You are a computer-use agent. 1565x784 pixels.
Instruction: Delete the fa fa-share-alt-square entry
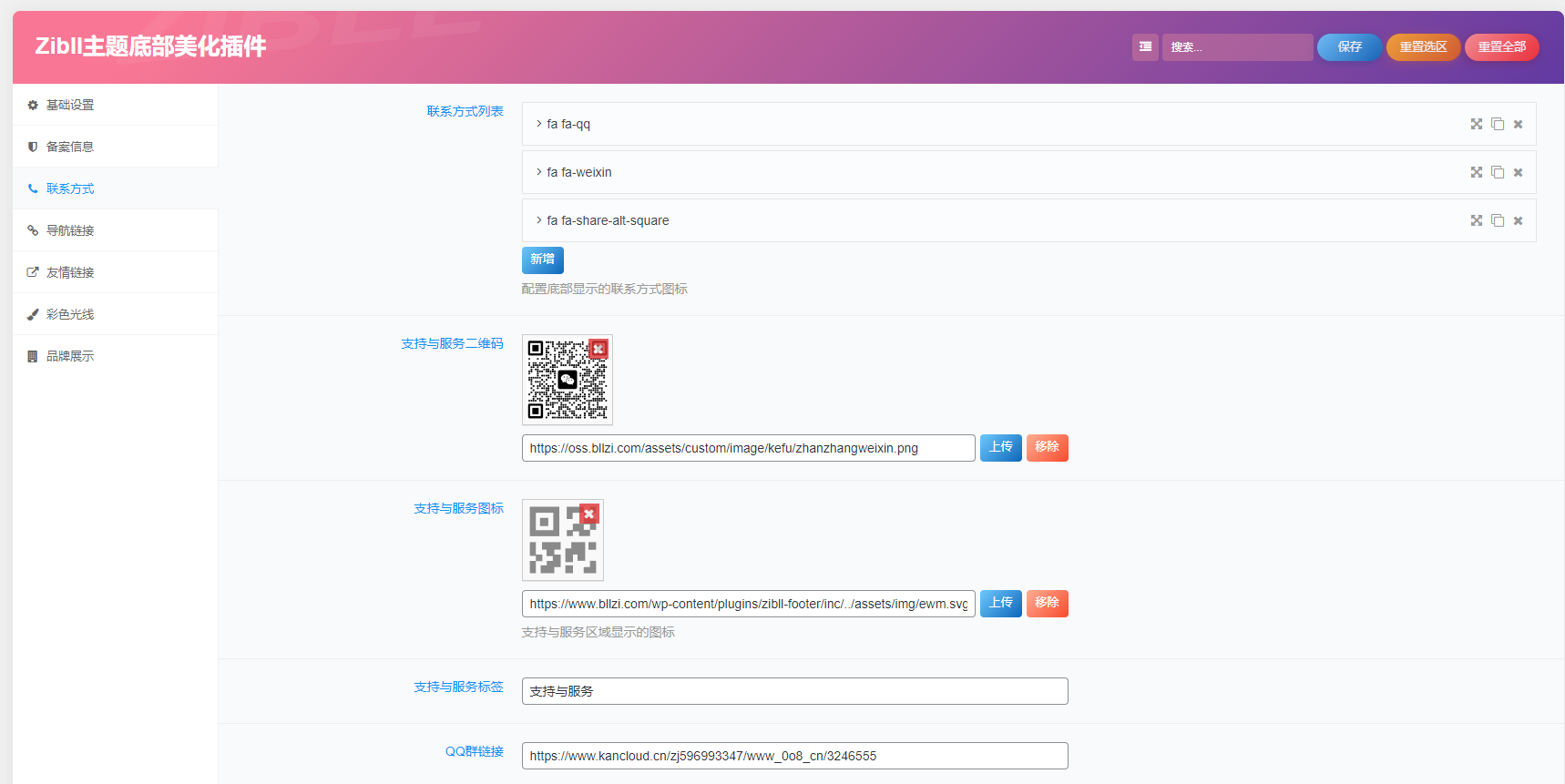coord(1518,220)
